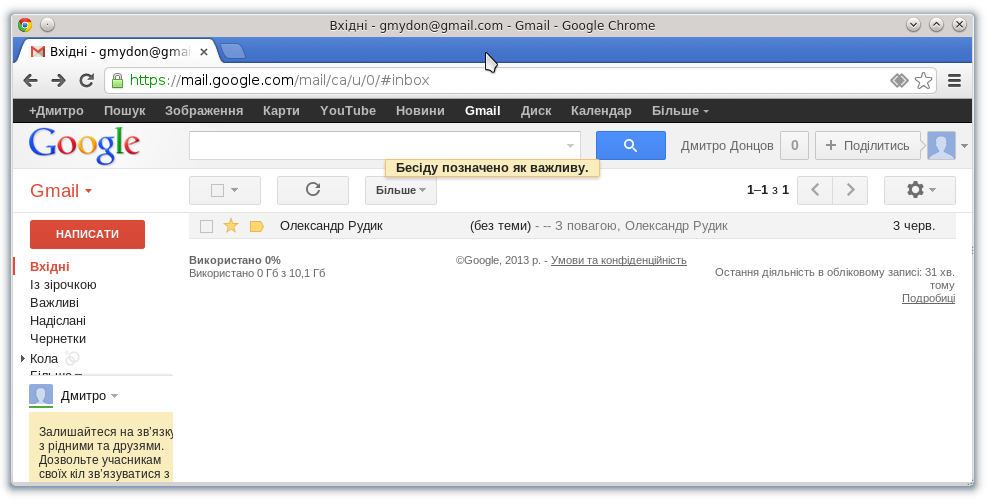
Task: Click the notifications counter showing 0
Action: (x=794, y=145)
